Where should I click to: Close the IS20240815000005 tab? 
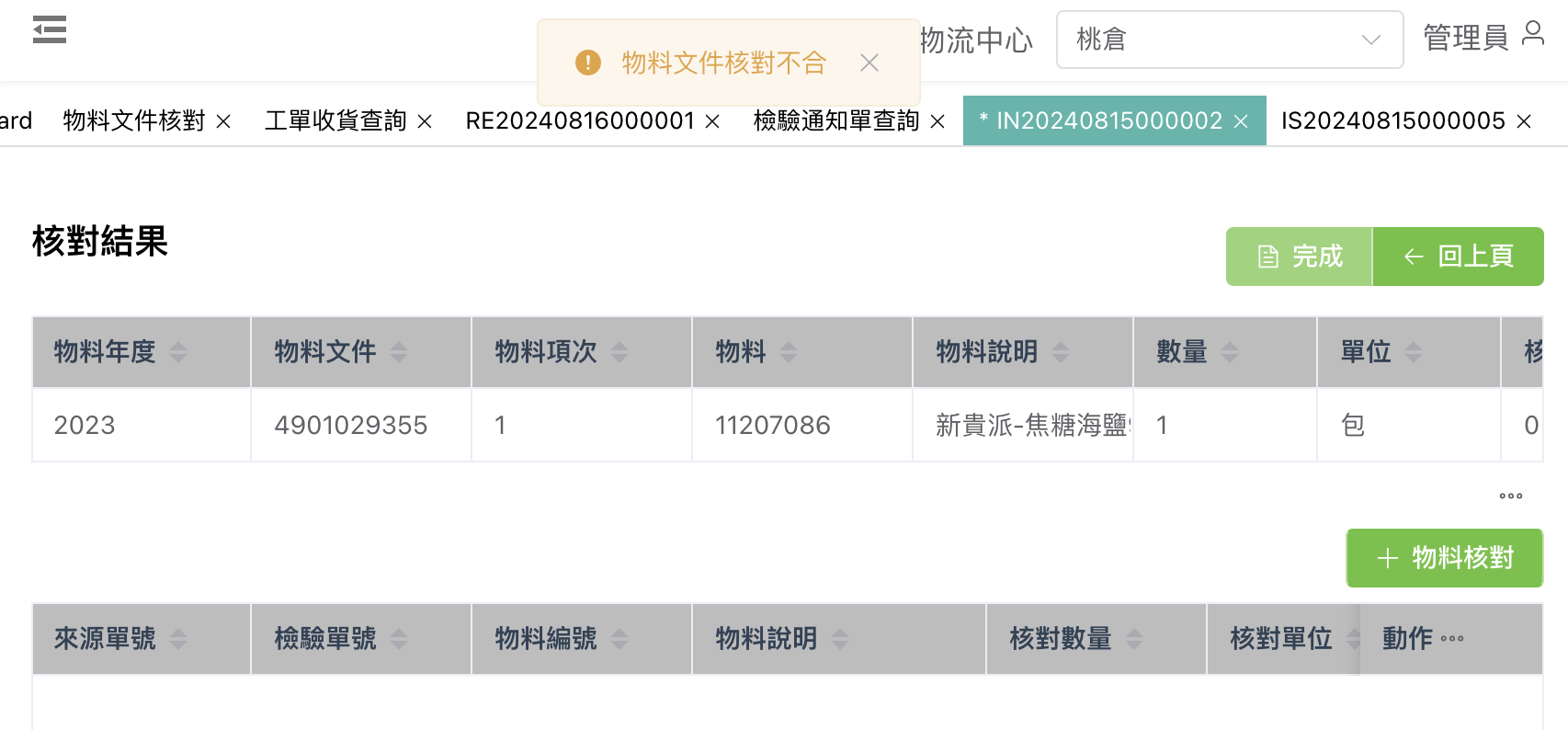pos(1524,121)
